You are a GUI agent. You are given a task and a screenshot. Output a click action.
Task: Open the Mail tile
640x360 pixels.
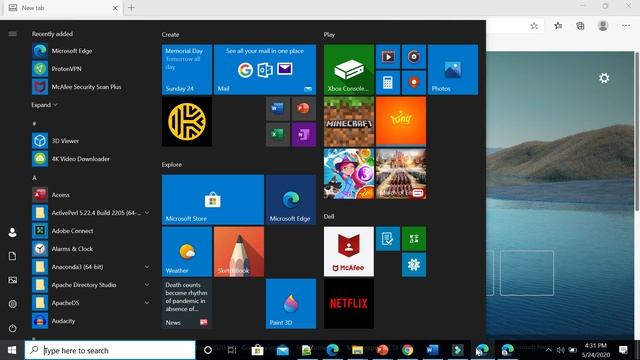(x=264, y=69)
